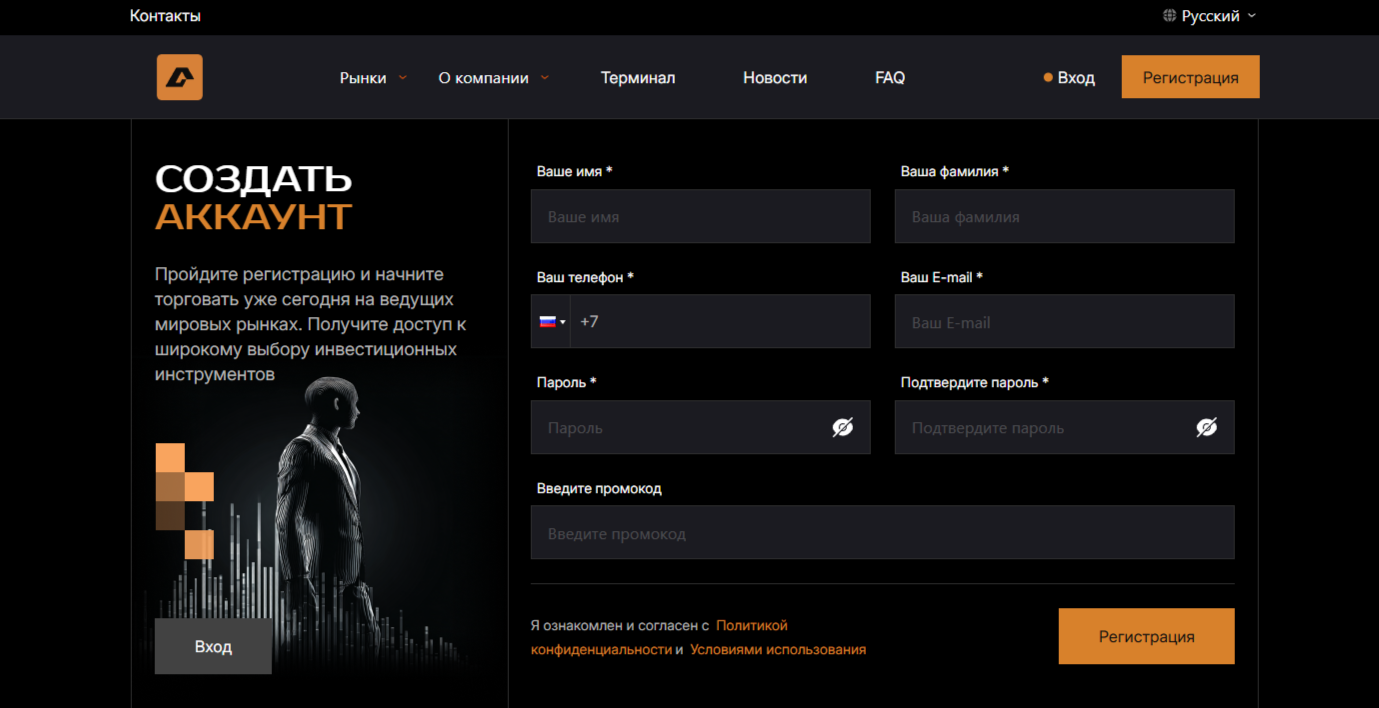Submit the form with bottom Регистрация button
This screenshot has height=708, width=1379.
point(1146,636)
